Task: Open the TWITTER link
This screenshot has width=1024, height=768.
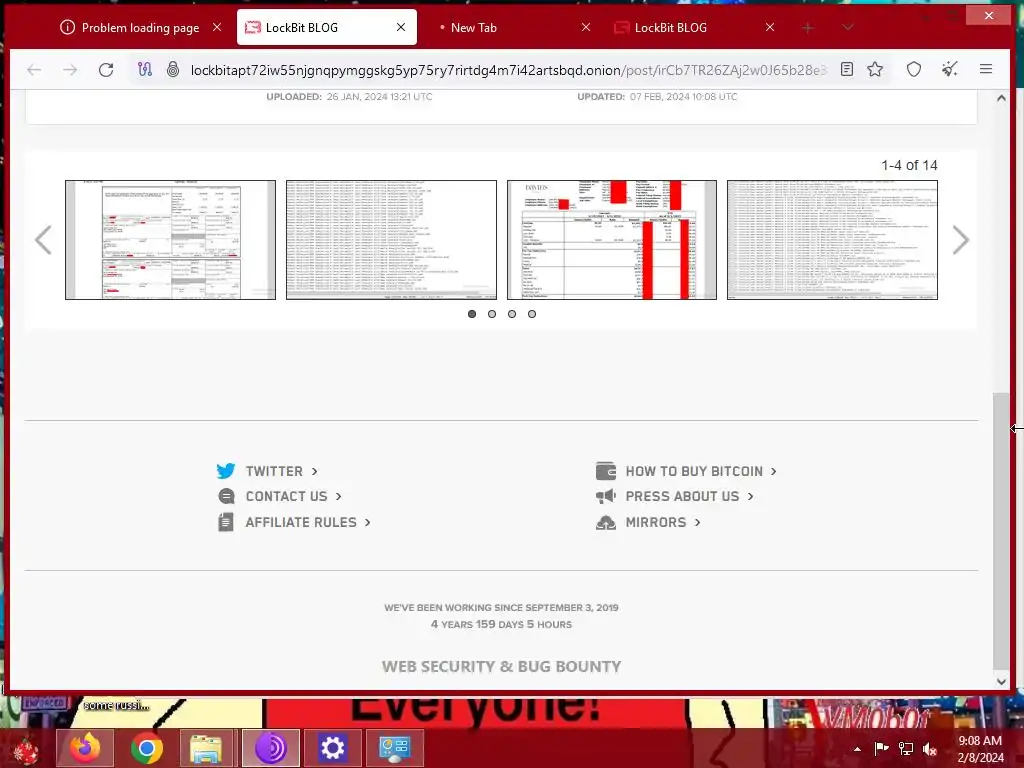Action: (274, 472)
